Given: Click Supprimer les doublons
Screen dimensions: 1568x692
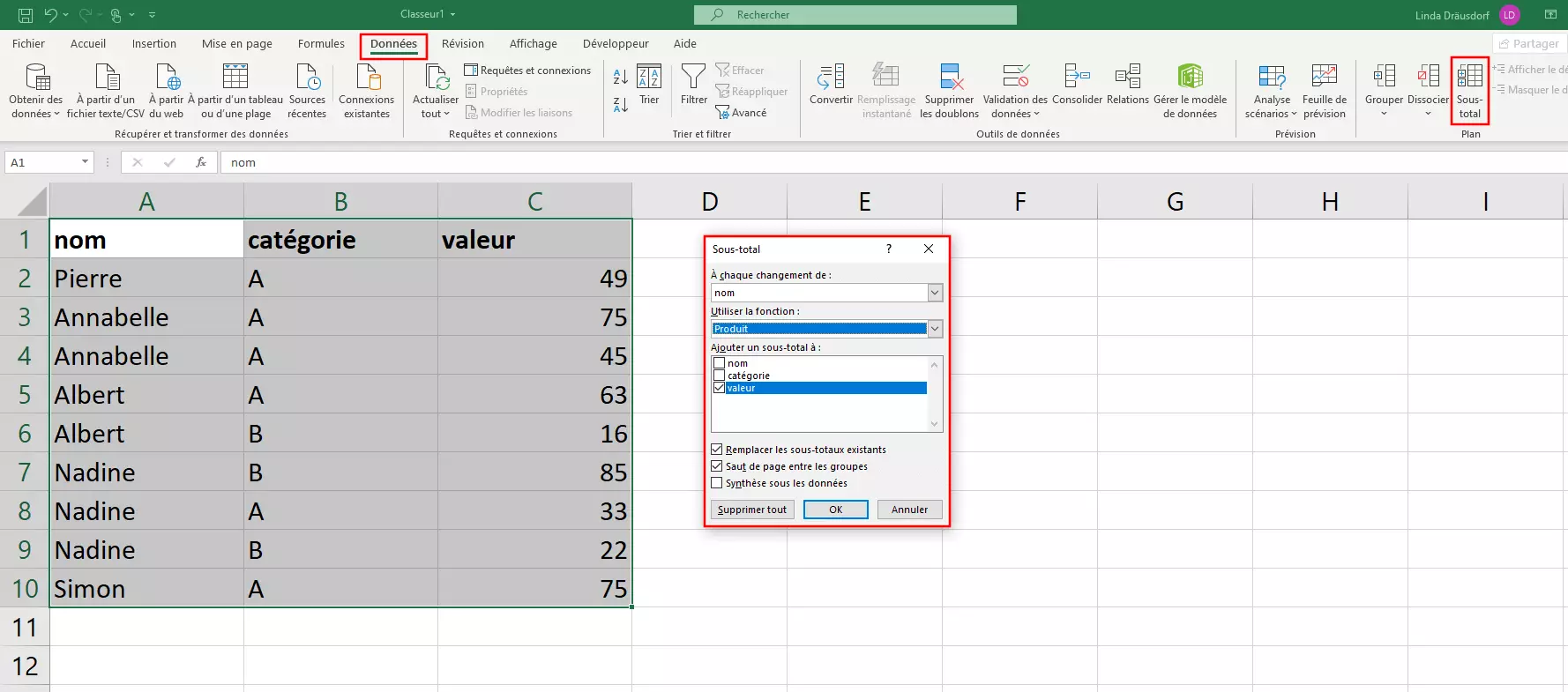Looking at the screenshot, I should (x=949, y=91).
